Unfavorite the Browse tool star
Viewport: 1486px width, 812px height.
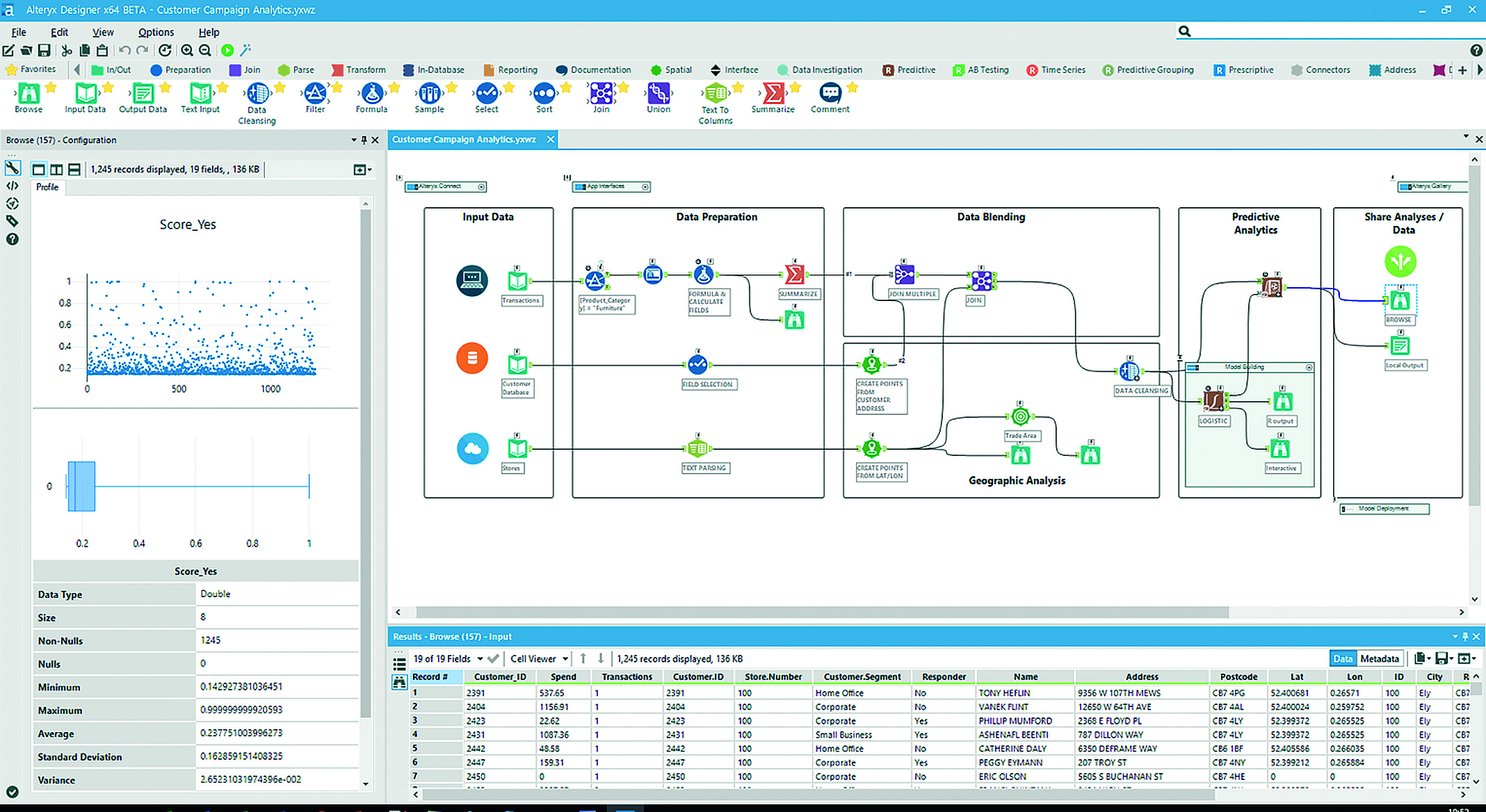(x=51, y=88)
